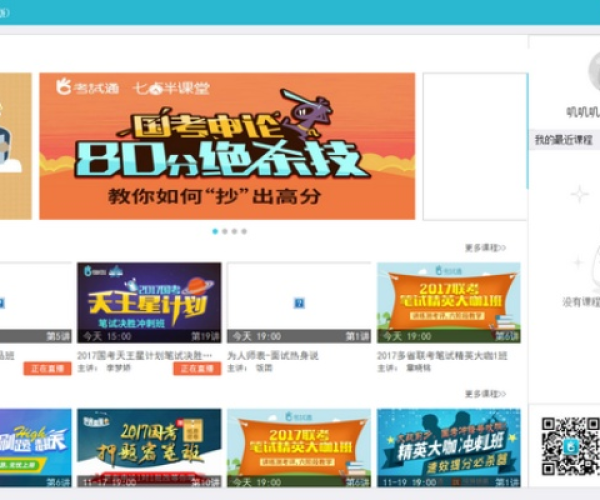Select the first active carousel dot
The image size is (600, 500).
pyautogui.click(x=215, y=231)
